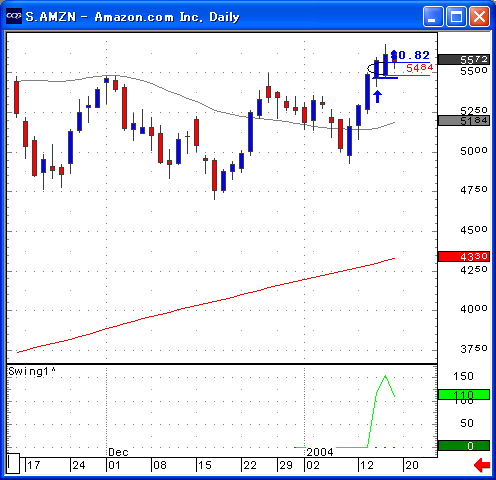Click the 08 date marker on the time axis

coord(160,465)
